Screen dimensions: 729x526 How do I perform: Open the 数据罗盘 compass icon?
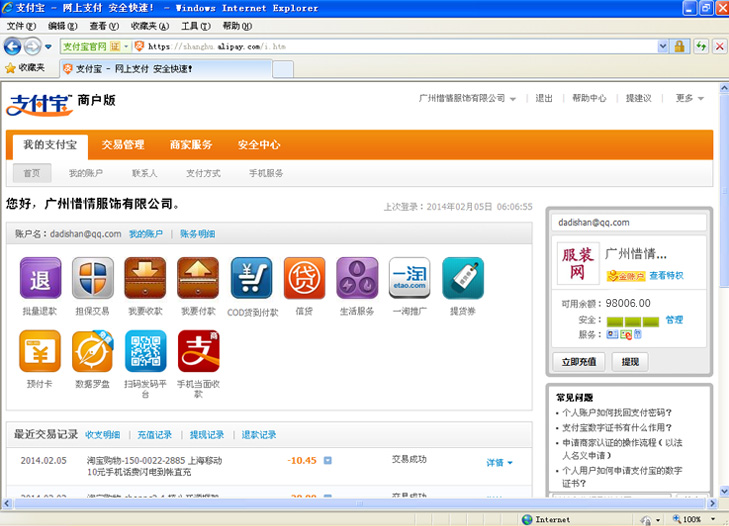(93, 351)
